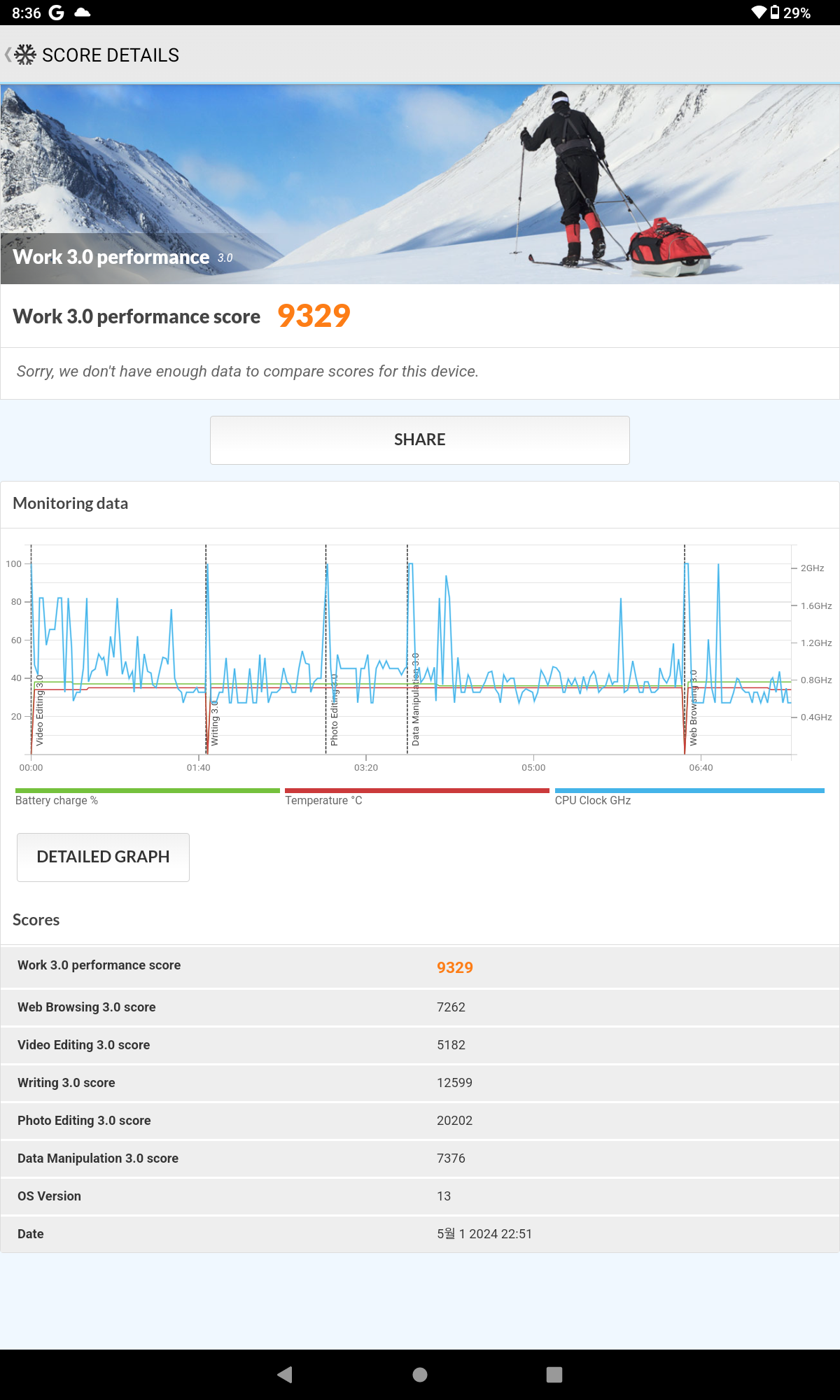Select the Photo Editing 3.0 score row

[x=420, y=1121]
